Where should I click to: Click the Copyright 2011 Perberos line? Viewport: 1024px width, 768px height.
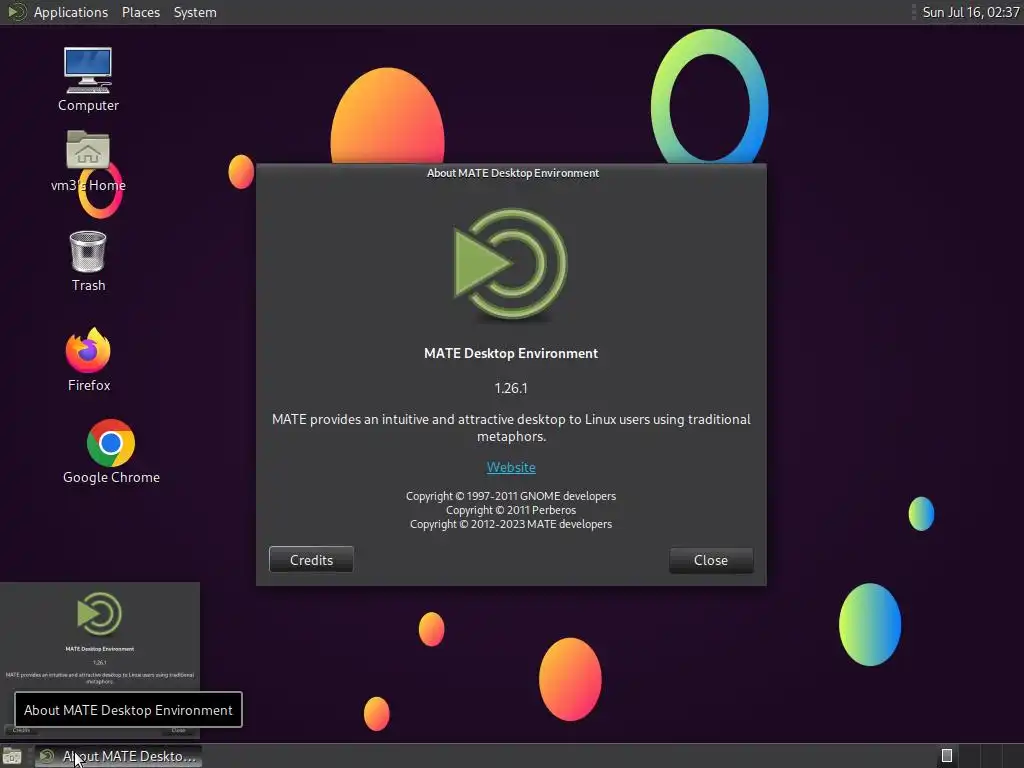[511, 510]
